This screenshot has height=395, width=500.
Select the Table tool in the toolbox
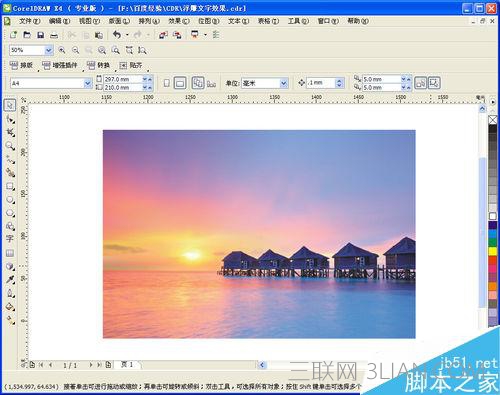click(10, 253)
